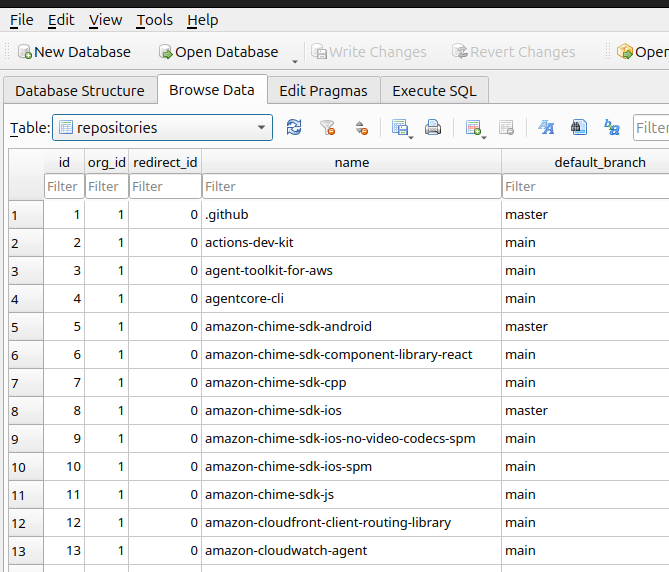Click the 'main' cell for actions-dev-kit
The image size is (669, 572).
click(x=585, y=243)
